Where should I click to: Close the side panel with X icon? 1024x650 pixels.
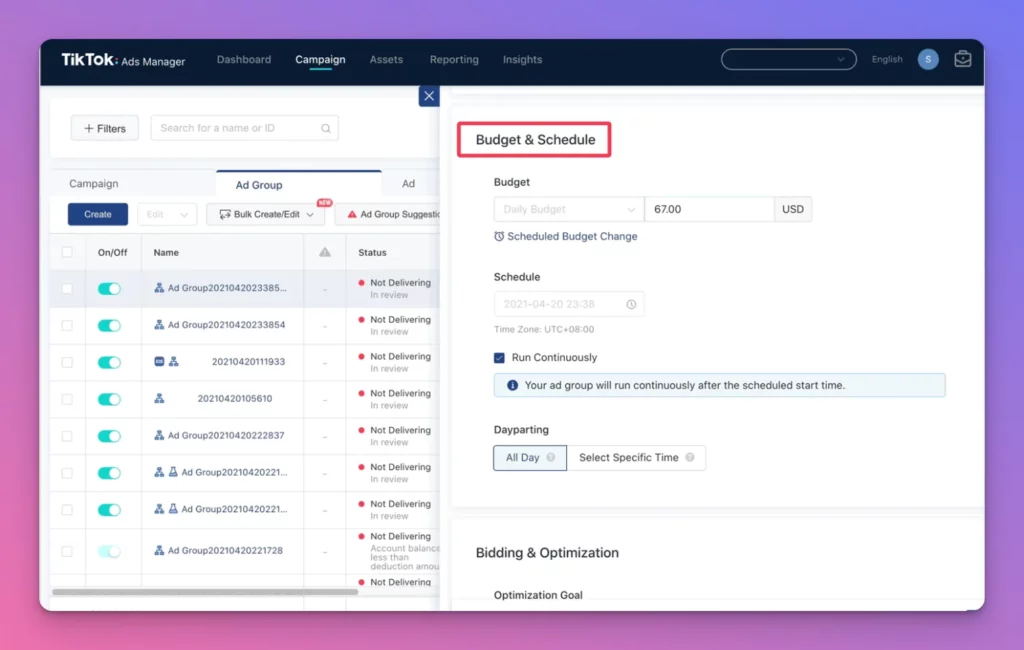(x=429, y=96)
